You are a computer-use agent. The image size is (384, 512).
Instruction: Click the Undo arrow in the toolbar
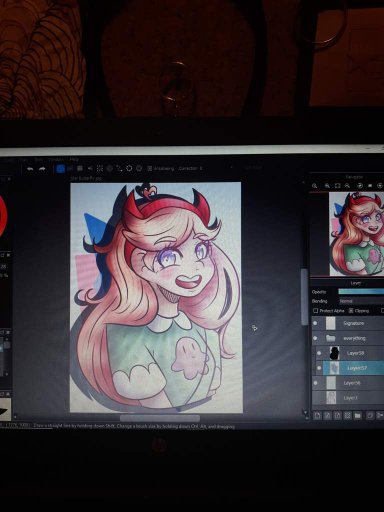click(x=30, y=169)
